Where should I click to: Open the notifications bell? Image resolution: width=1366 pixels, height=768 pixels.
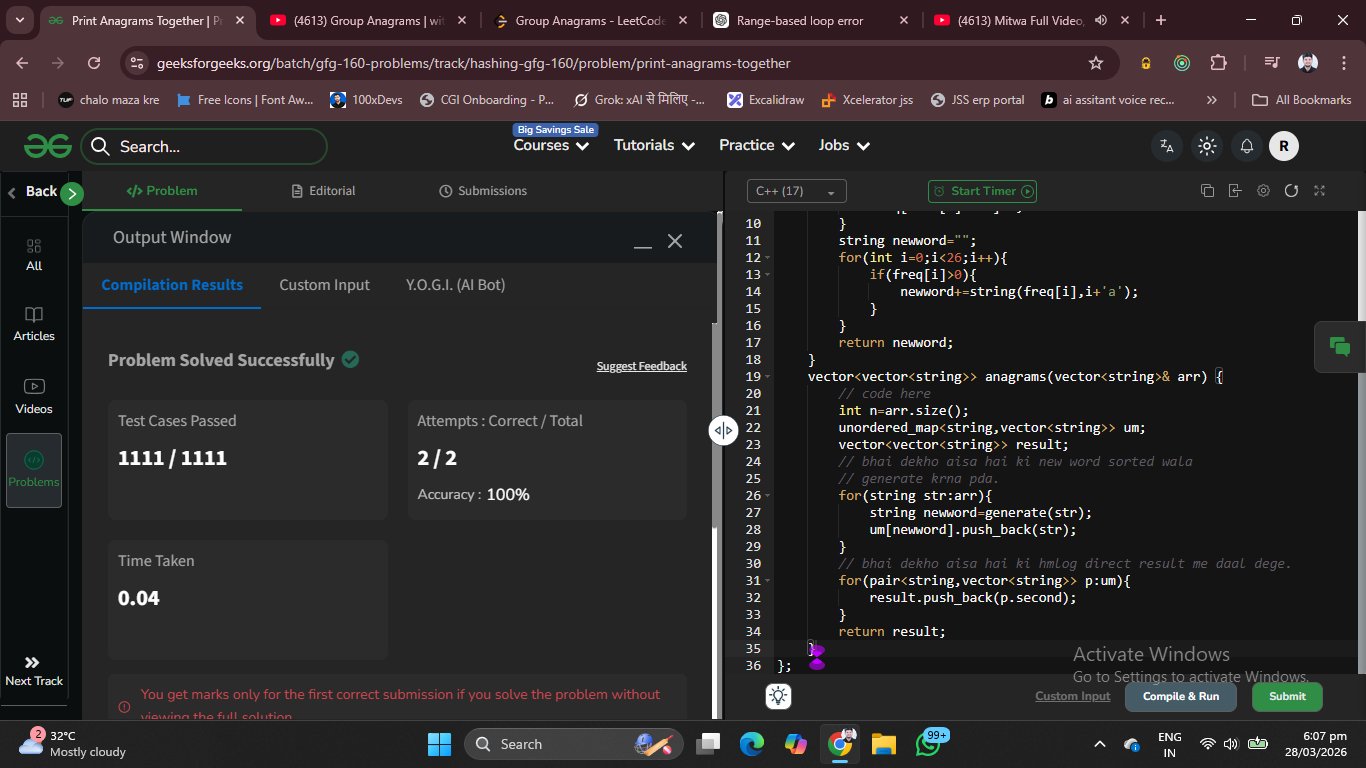click(x=1246, y=146)
